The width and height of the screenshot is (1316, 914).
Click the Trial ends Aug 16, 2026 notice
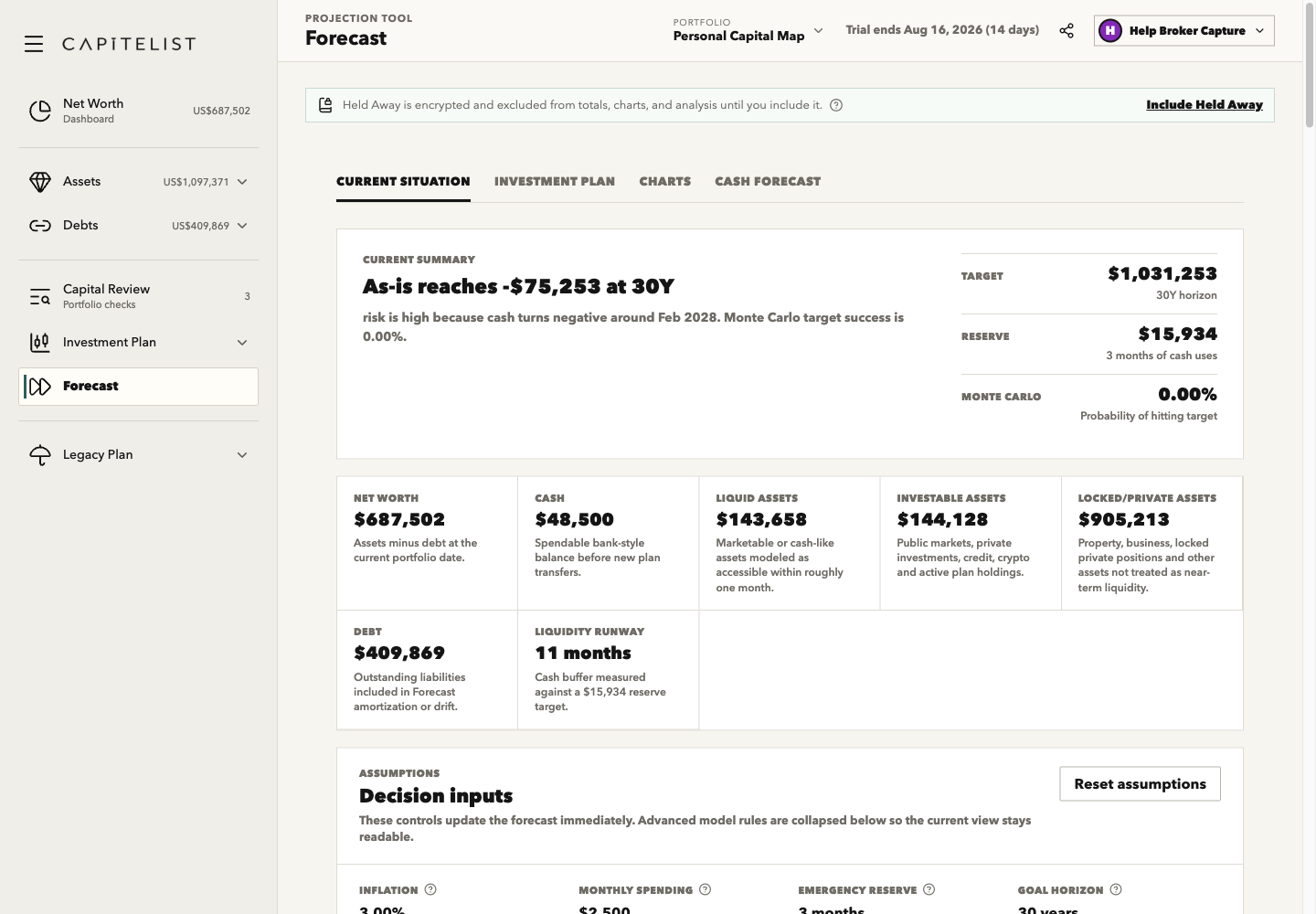coord(942,30)
